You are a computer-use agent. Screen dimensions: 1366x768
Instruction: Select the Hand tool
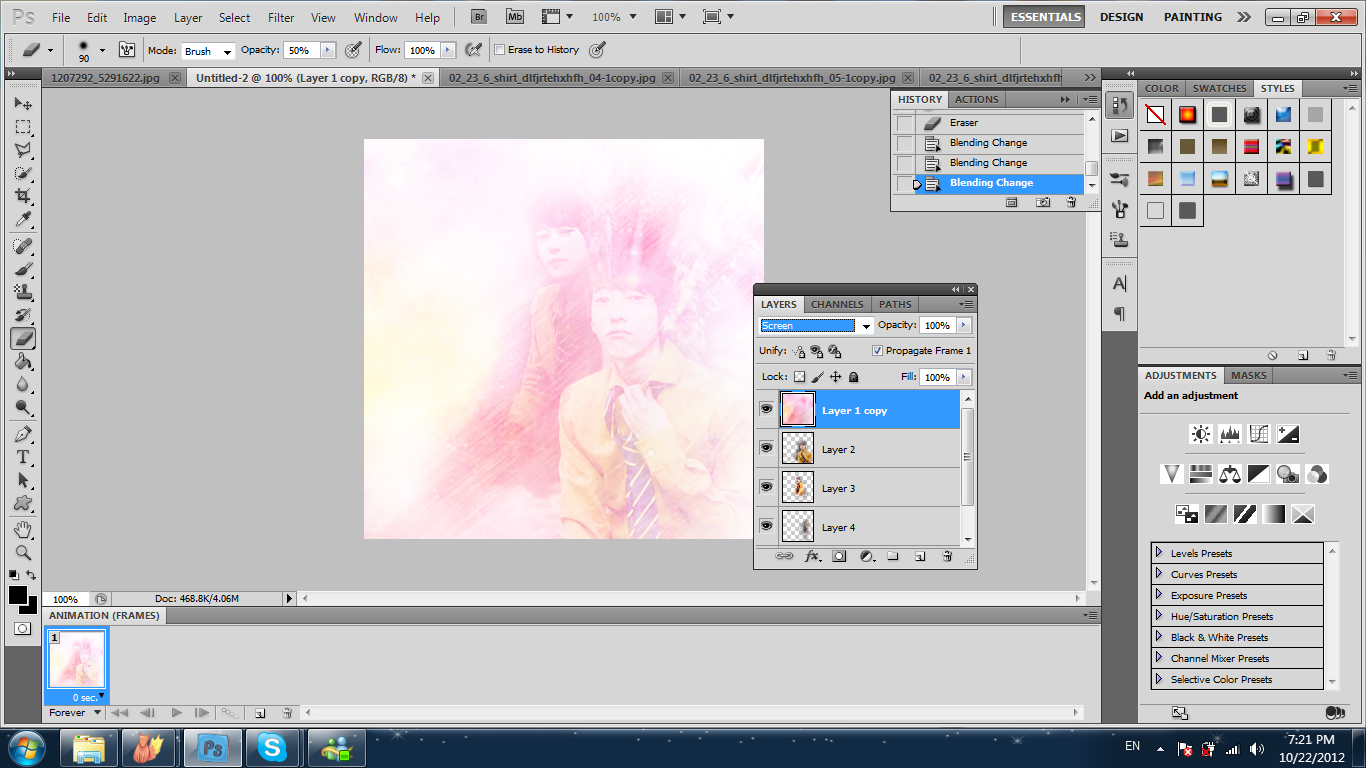(x=23, y=529)
